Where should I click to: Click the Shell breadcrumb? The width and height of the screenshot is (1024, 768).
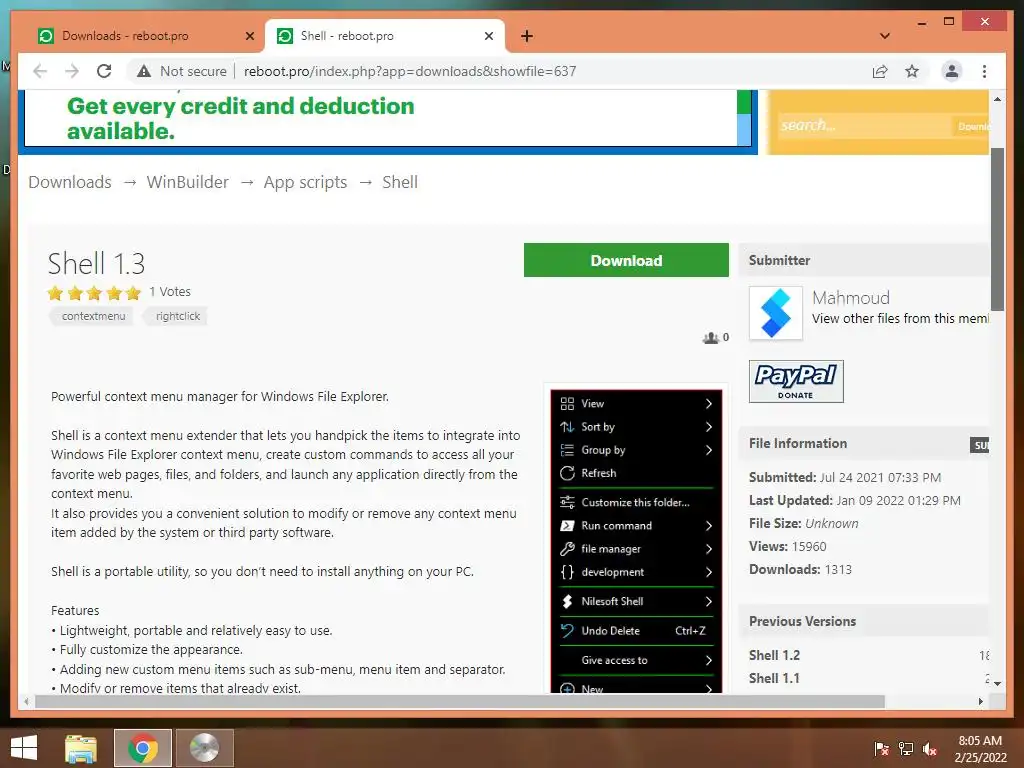(x=400, y=182)
